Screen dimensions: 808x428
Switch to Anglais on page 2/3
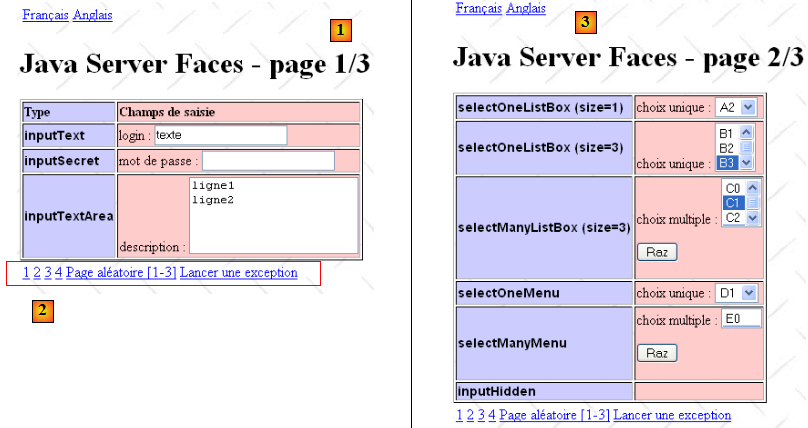tap(526, 8)
